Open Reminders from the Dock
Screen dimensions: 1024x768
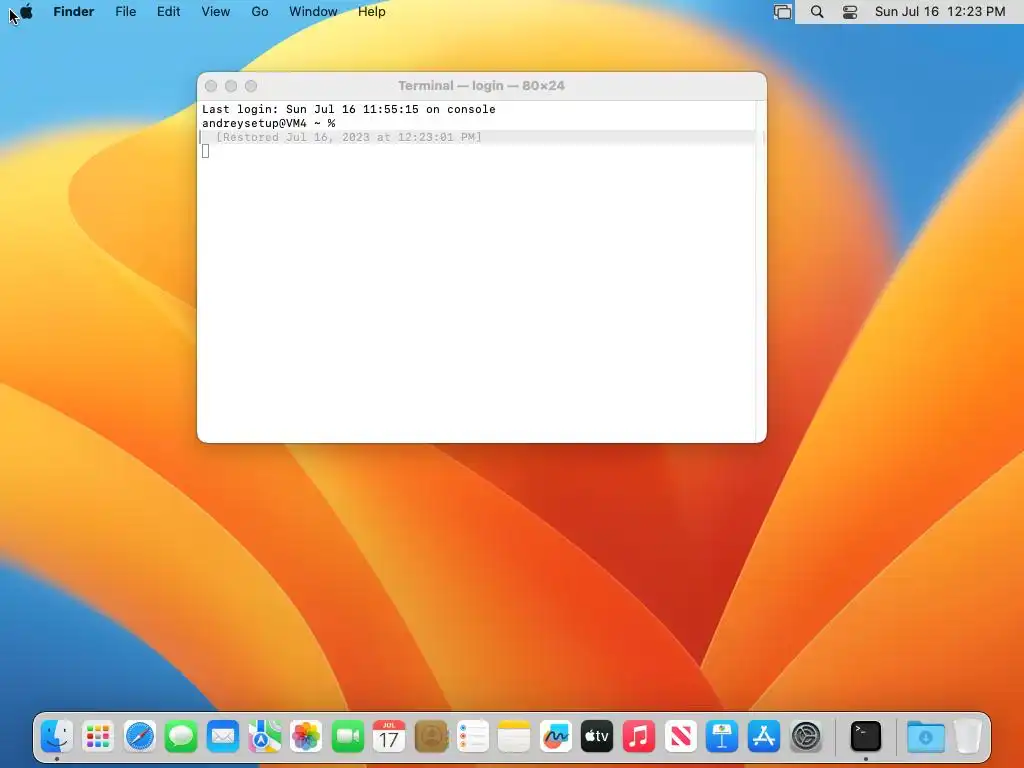coord(473,737)
